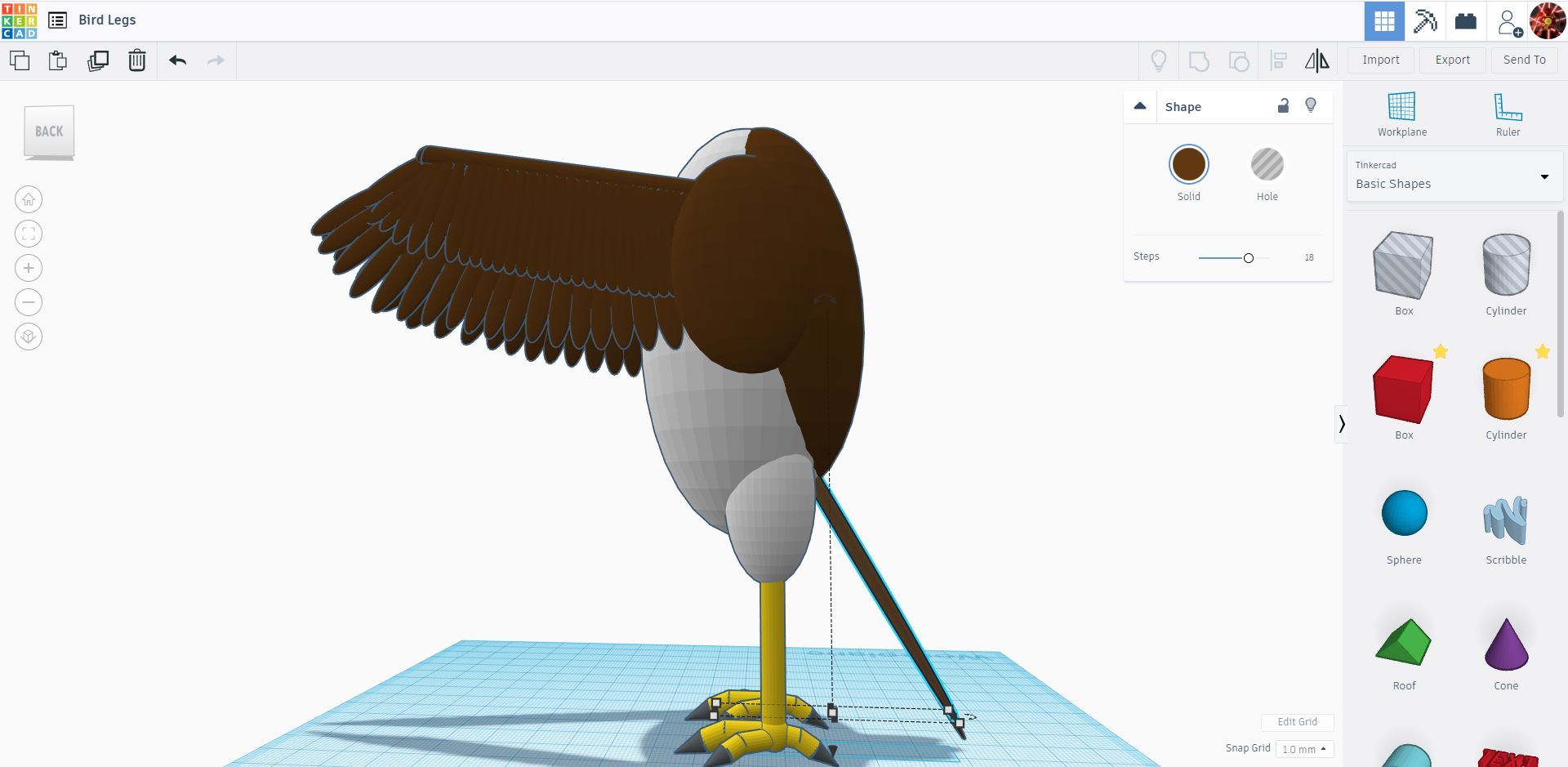Image resolution: width=1568 pixels, height=767 pixels.
Task: Open the brown Solid color swatch
Action: (1188, 164)
